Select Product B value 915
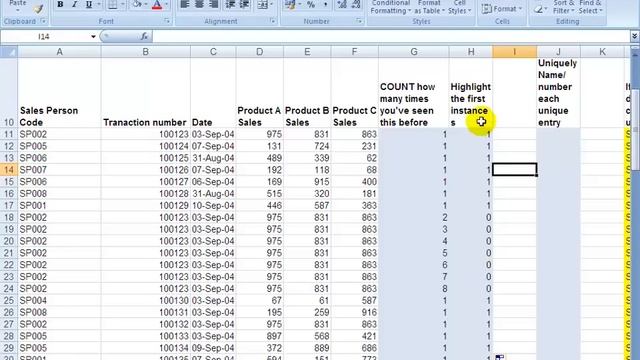The width and height of the screenshot is (640, 360). click(x=307, y=182)
